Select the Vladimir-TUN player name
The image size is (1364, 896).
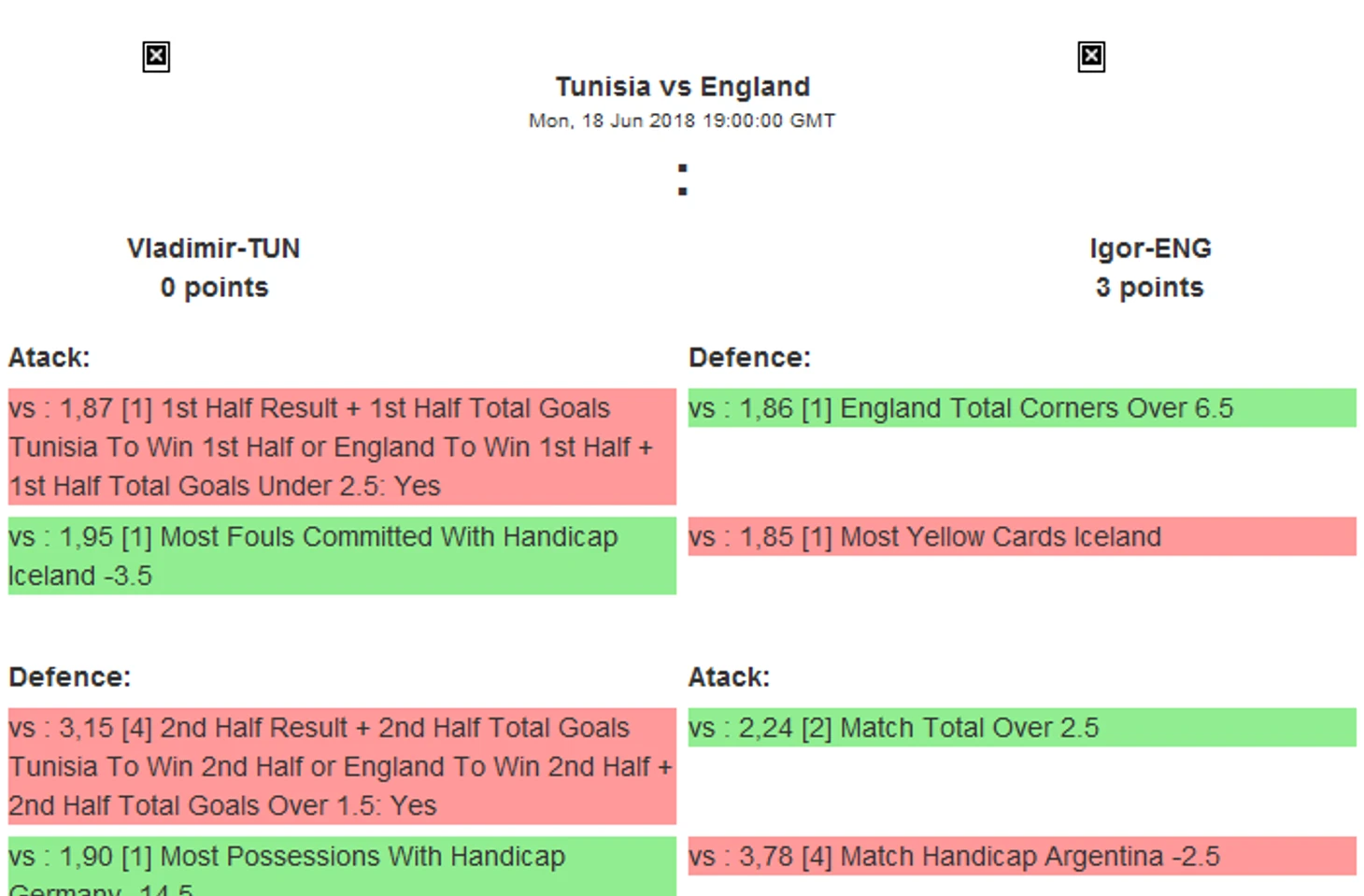pyautogui.click(x=214, y=249)
